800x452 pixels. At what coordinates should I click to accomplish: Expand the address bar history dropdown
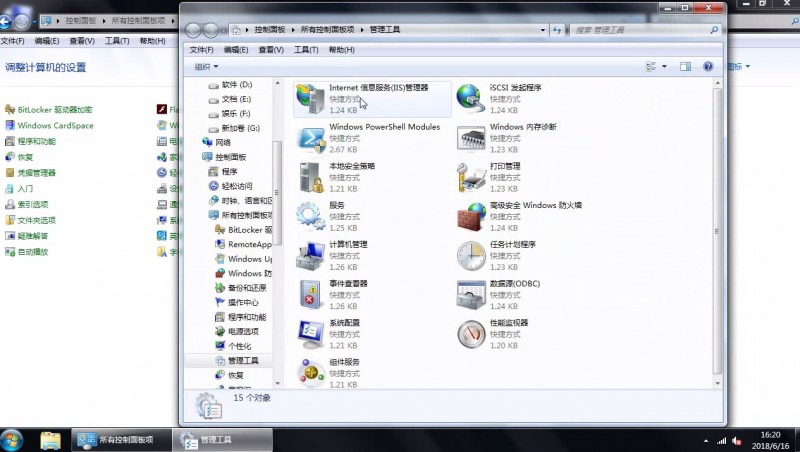tap(542, 30)
